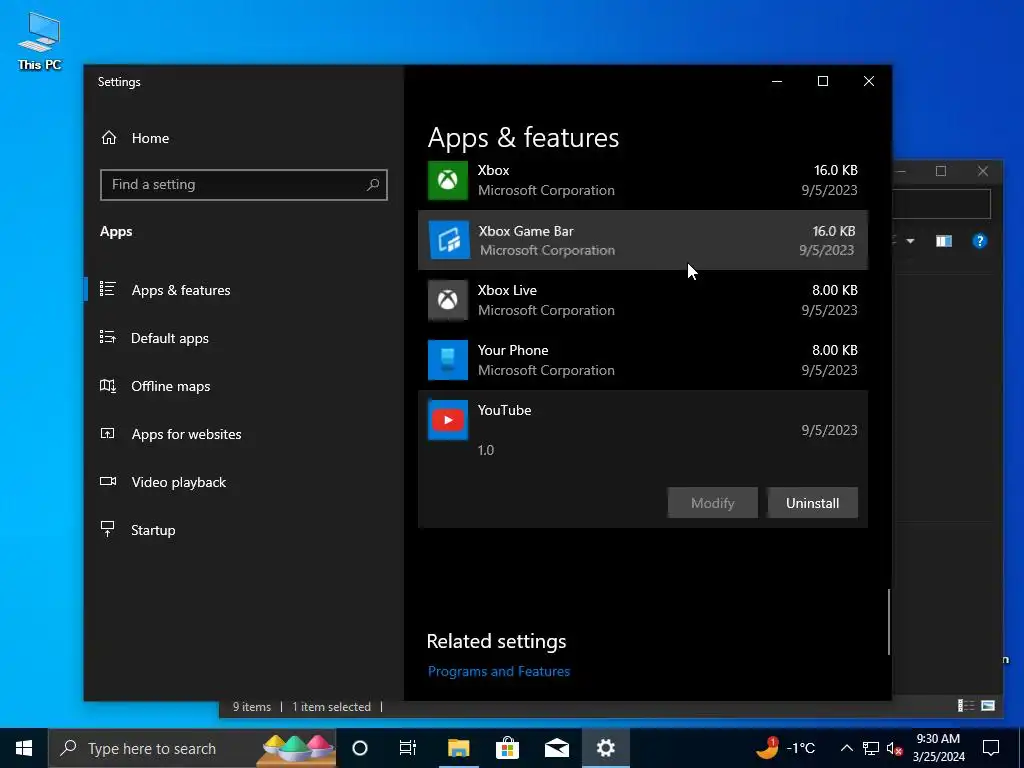Image resolution: width=1024 pixels, height=768 pixels.
Task: Click the Related settings heading
Action: (x=496, y=641)
